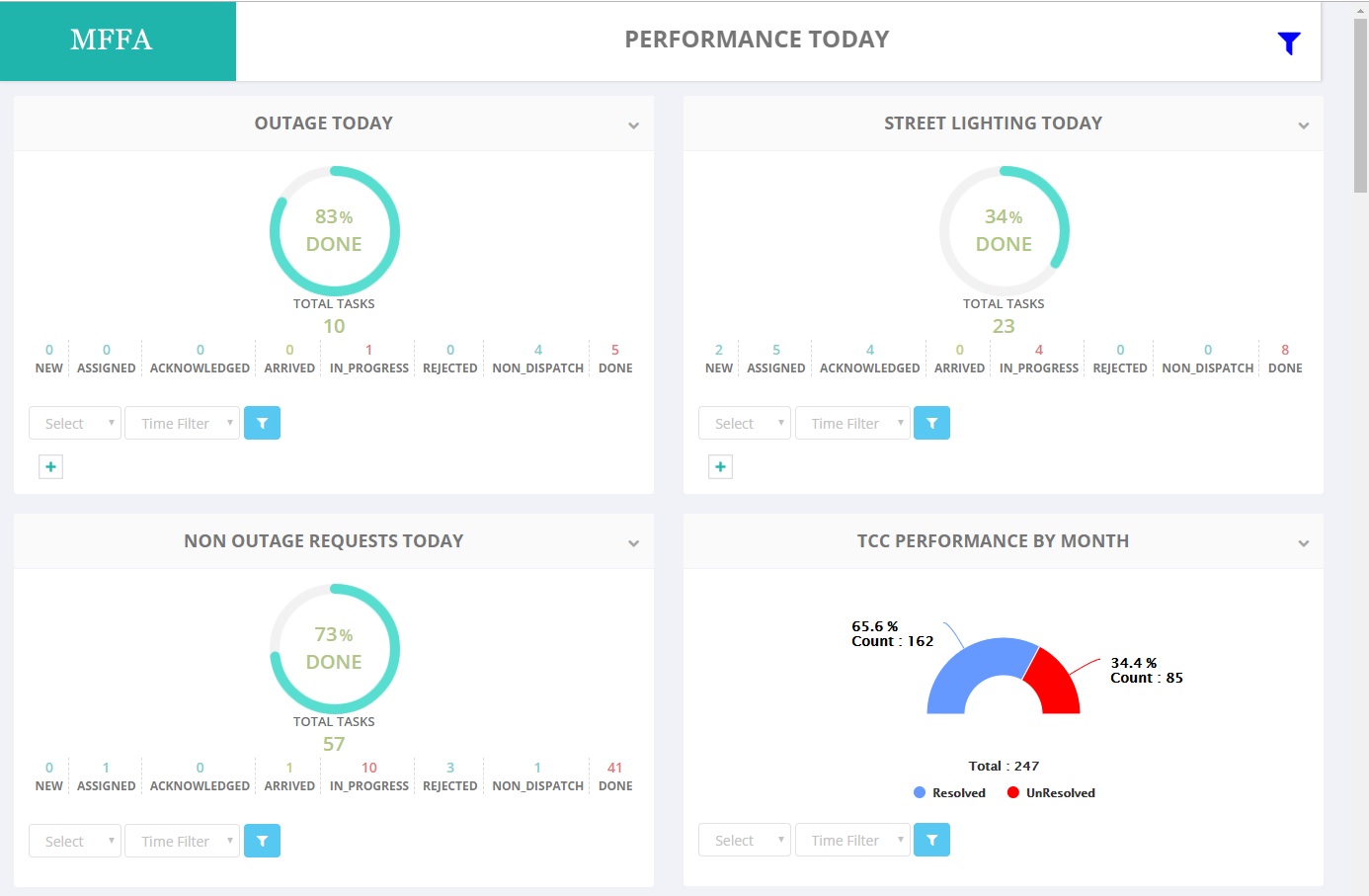Screen dimensions: 1369x896
Task: Toggle the UnResolved legend item
Action: click(1051, 792)
